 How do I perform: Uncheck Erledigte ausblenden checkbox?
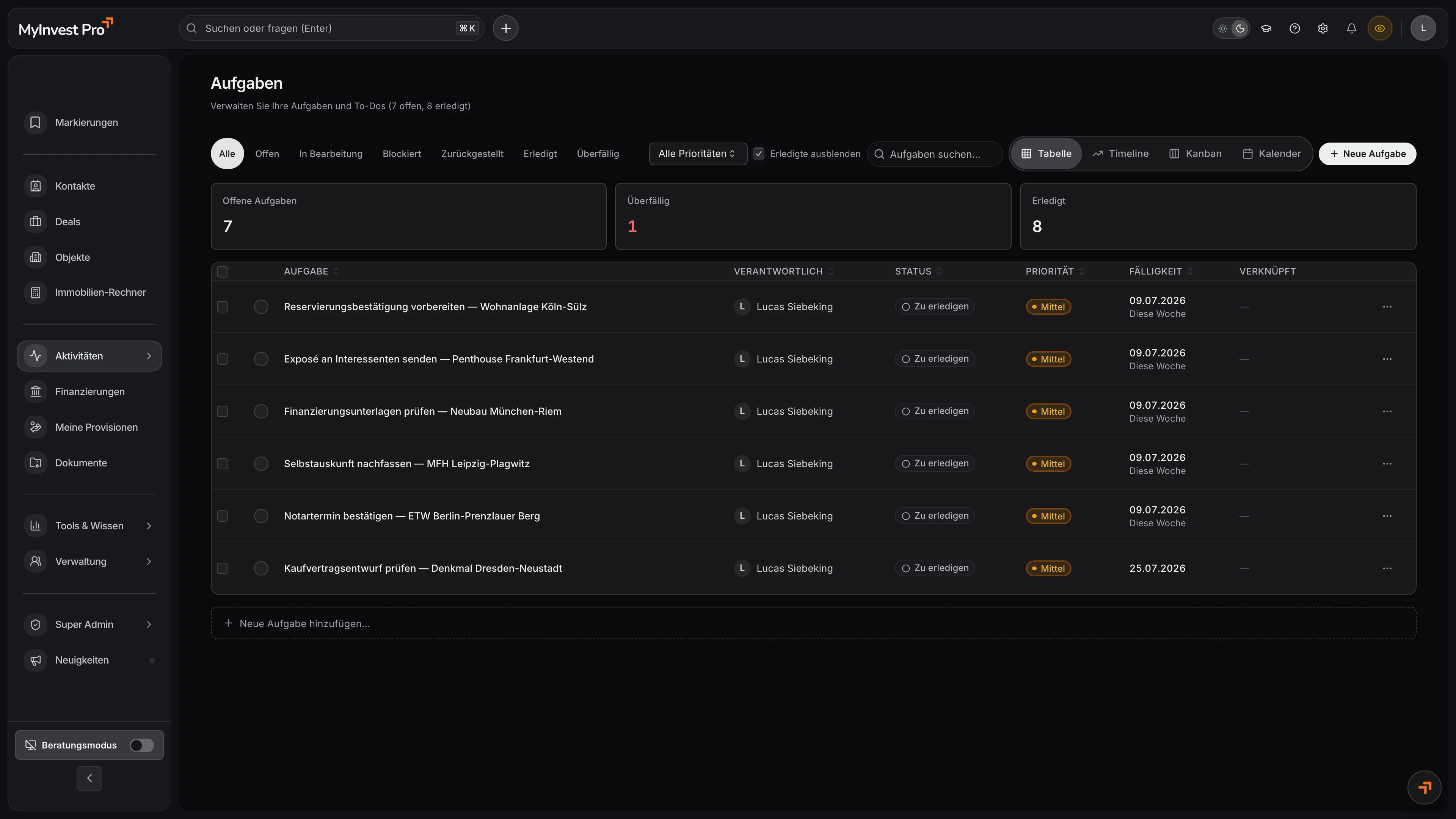coord(758,154)
